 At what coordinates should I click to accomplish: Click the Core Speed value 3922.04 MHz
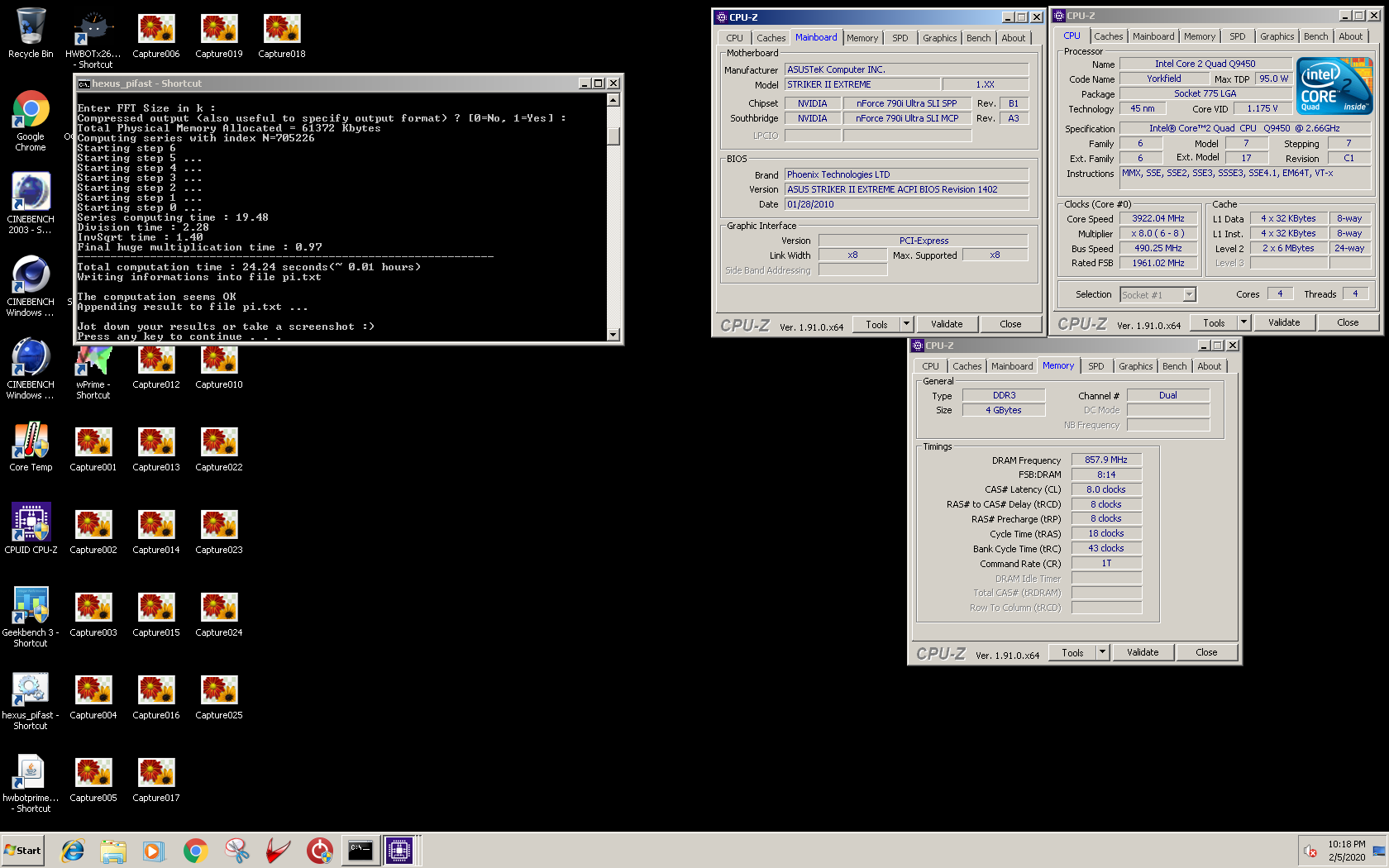(x=1157, y=219)
